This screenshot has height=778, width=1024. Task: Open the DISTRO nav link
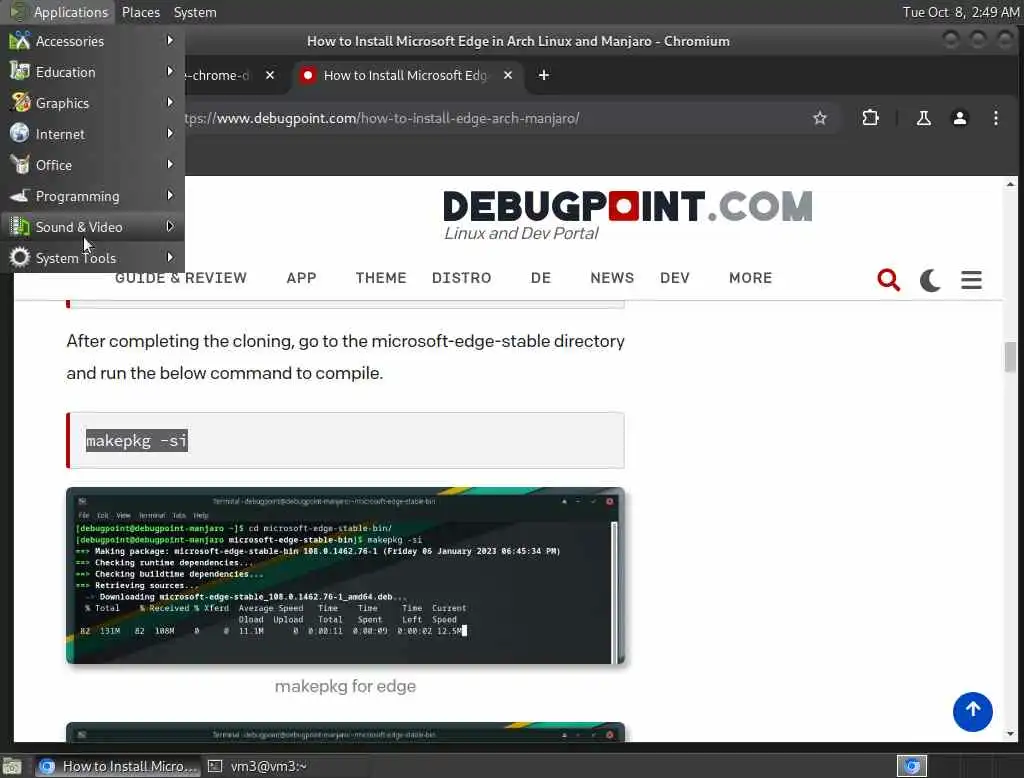[x=461, y=278]
